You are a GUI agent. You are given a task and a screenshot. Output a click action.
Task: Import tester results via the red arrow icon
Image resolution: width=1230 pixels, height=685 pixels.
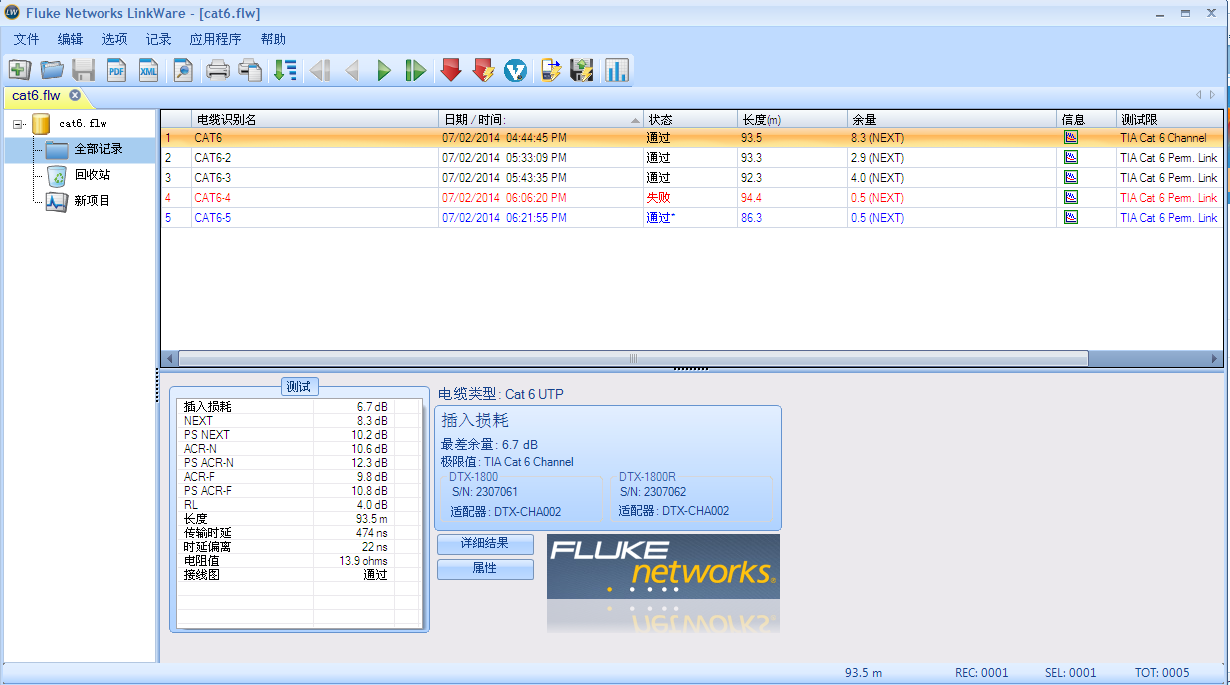tap(449, 70)
